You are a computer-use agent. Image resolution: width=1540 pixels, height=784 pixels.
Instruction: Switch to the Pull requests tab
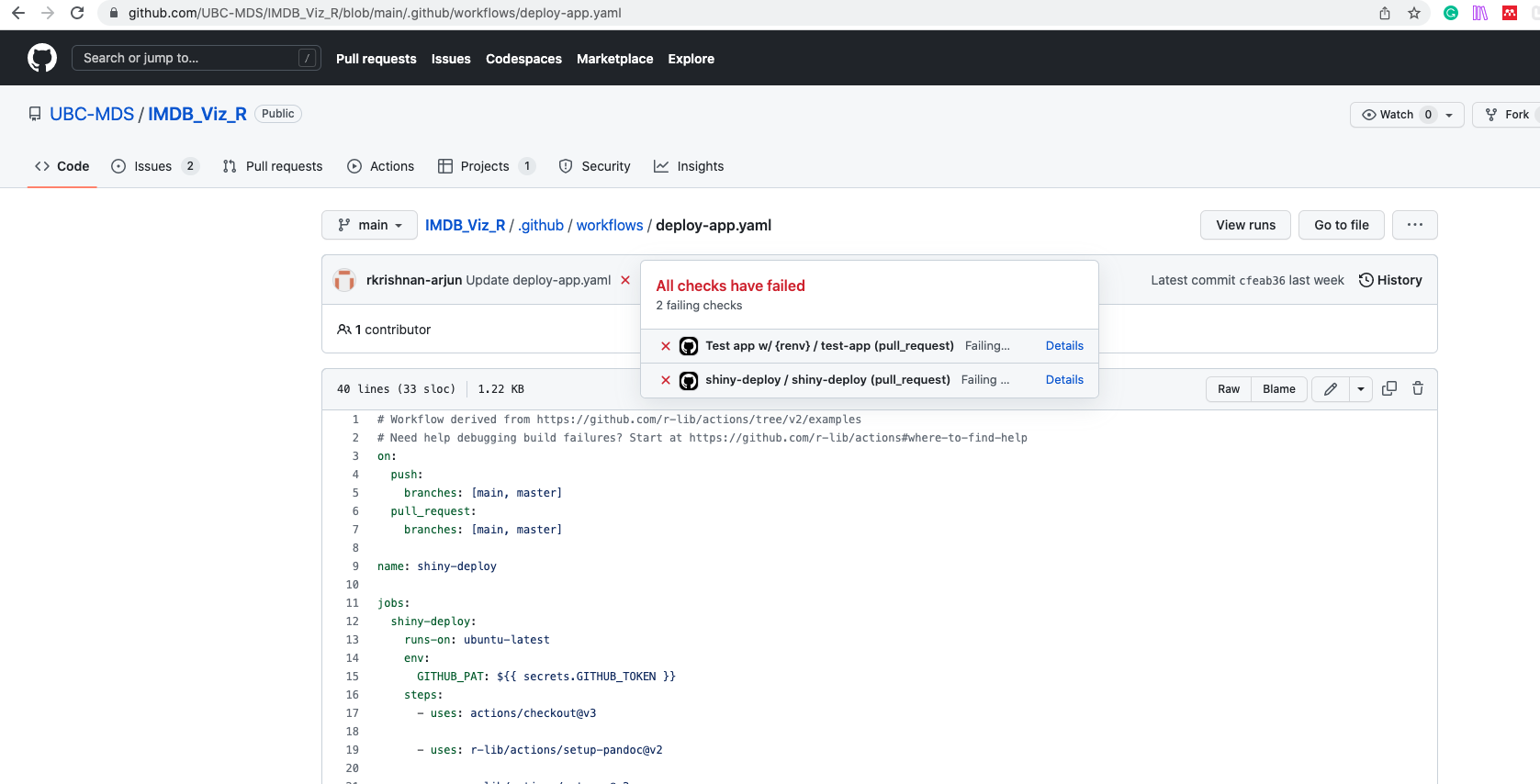[x=273, y=166]
